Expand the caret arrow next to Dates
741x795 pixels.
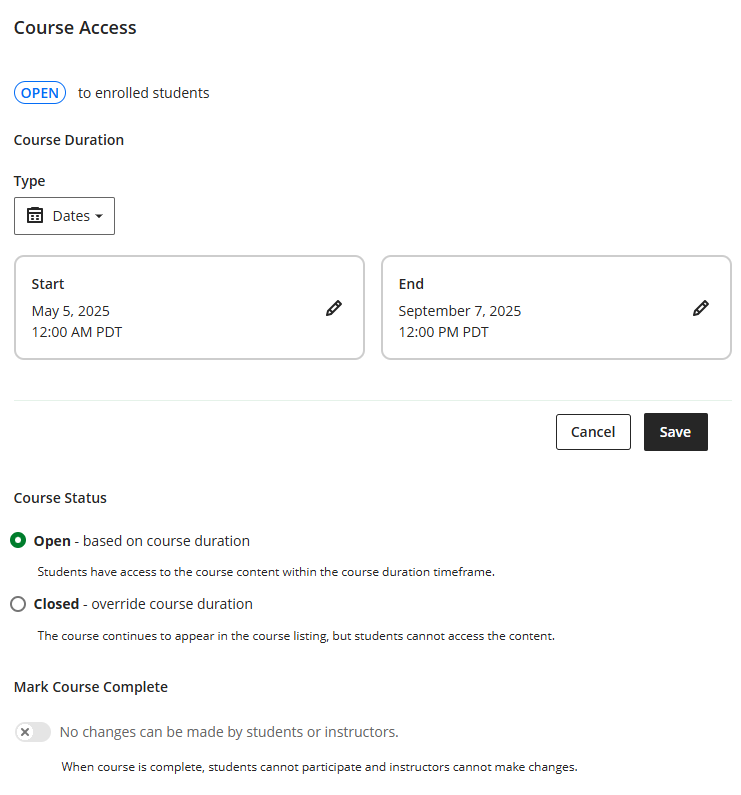(99, 217)
